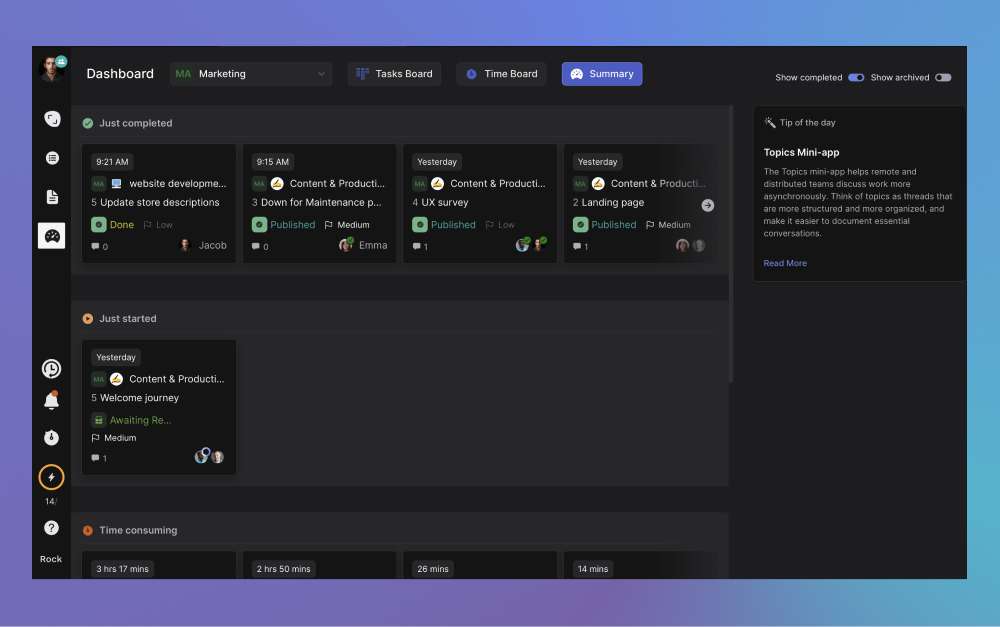
Task: Switch to the Time Board tab
Action: pos(501,74)
